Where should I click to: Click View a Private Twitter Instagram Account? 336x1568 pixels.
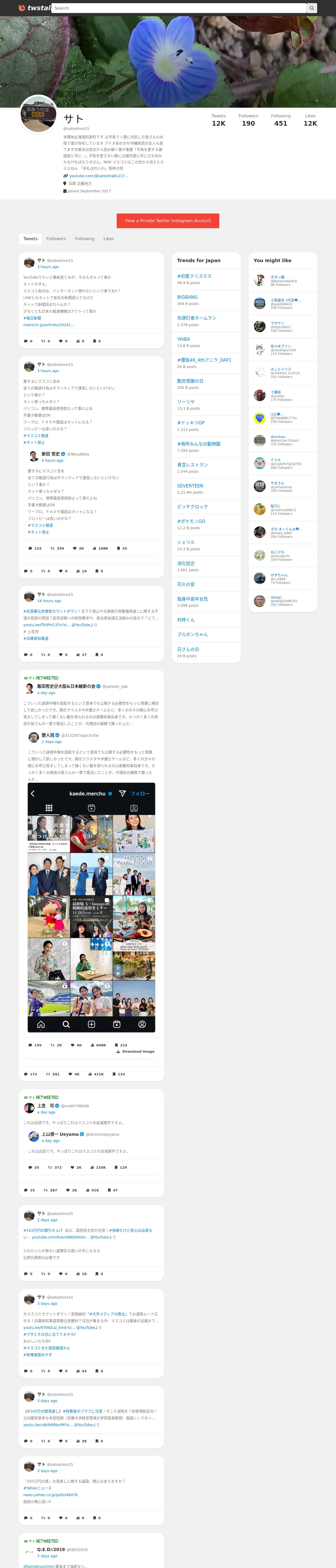pyautogui.click(x=168, y=221)
